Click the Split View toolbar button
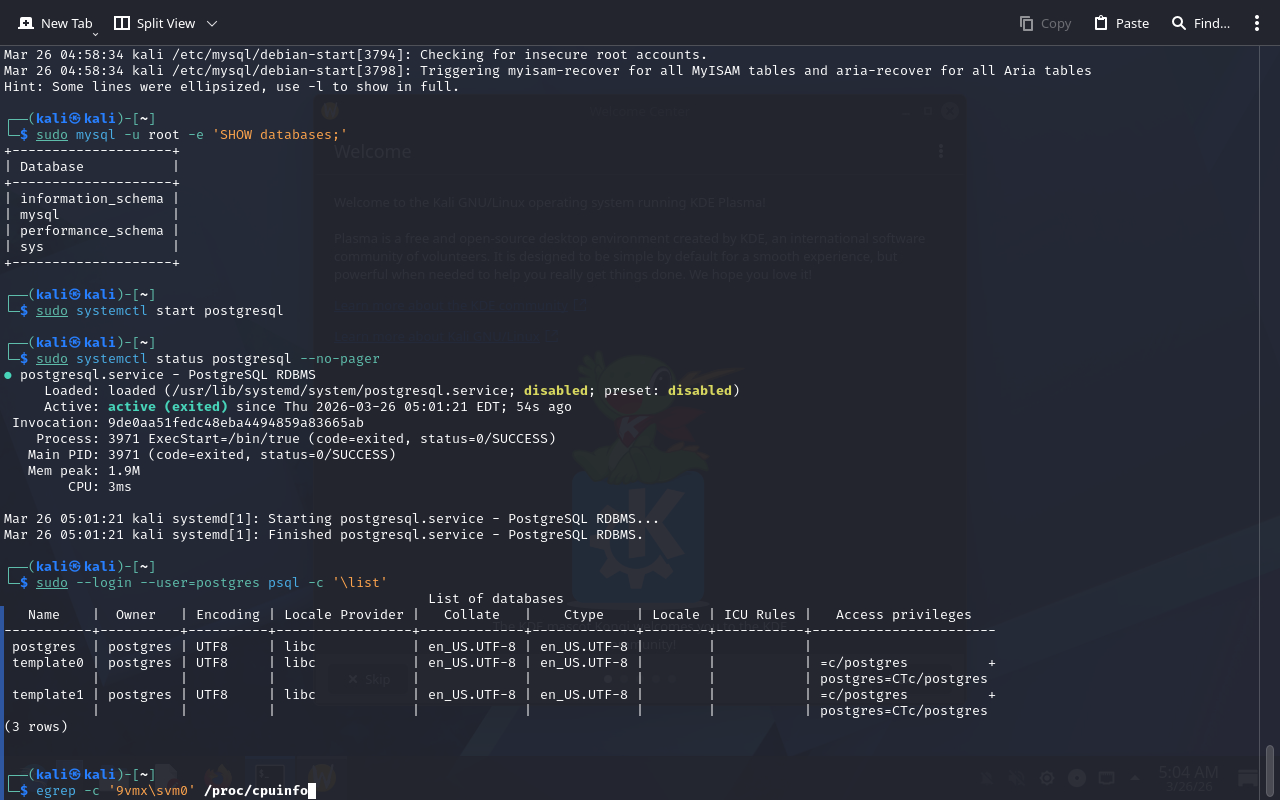1280x800 pixels. pyautogui.click(x=154, y=23)
